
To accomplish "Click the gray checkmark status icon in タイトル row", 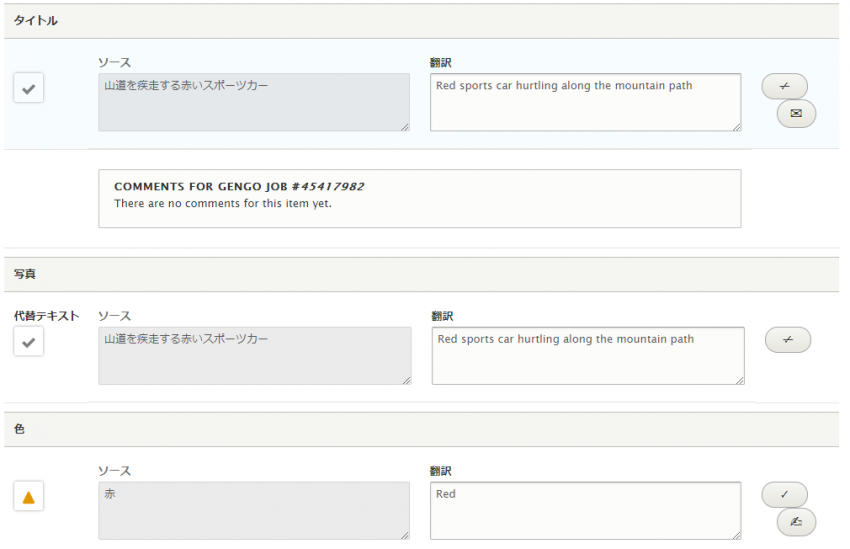I will click(x=28, y=89).
